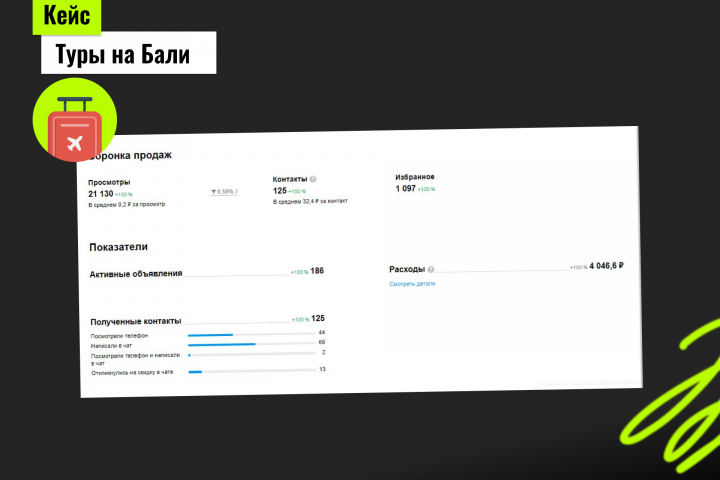Click the Откликнулись на скидку в чате bar

252,371
